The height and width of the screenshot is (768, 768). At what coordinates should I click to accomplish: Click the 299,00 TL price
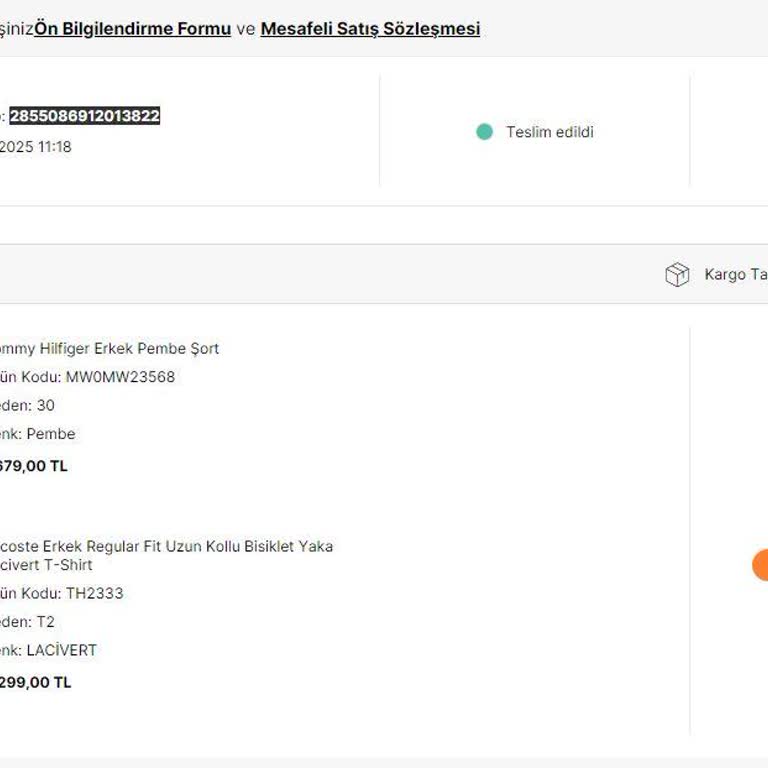36,683
